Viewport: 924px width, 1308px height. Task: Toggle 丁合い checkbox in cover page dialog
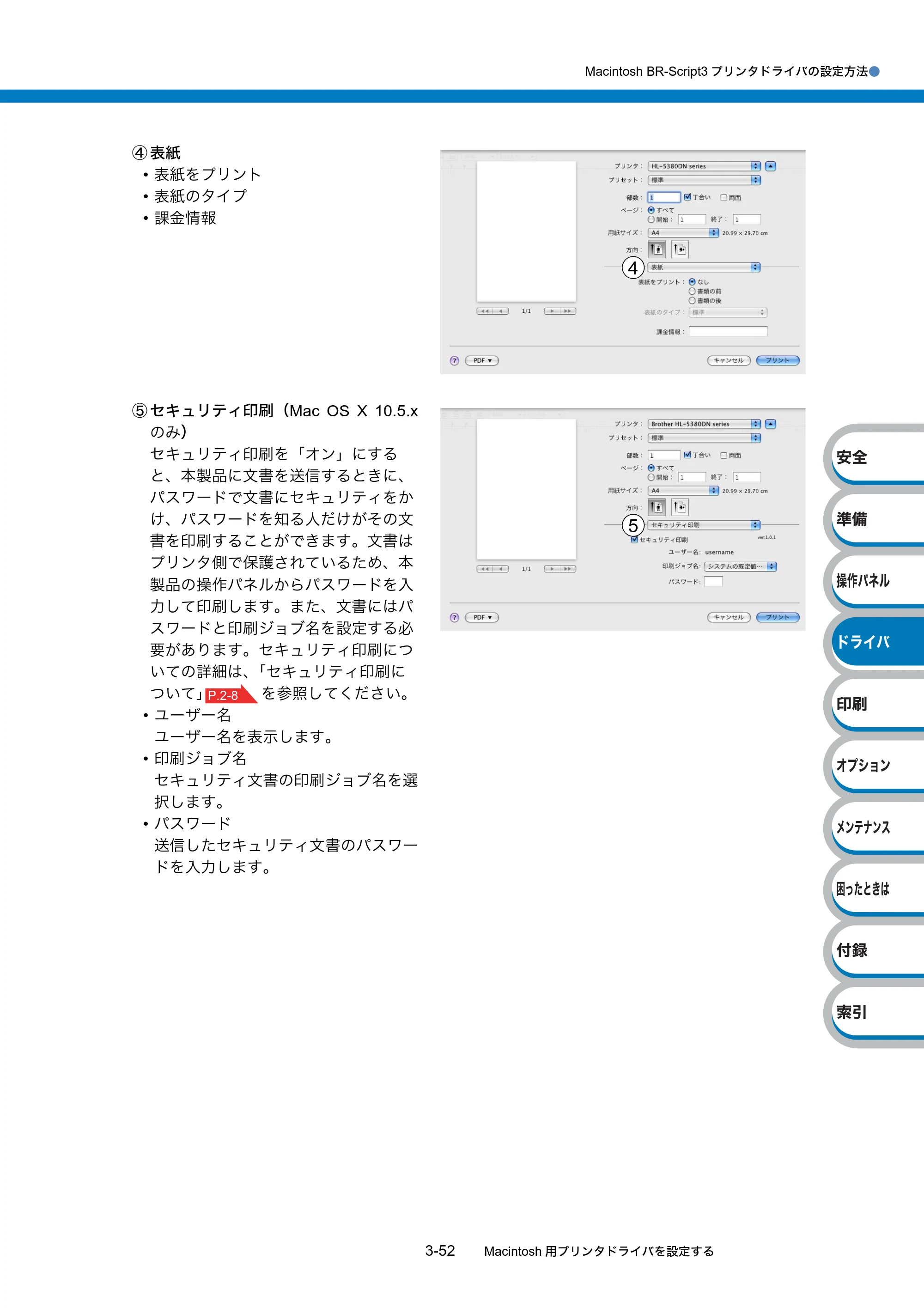(x=687, y=197)
